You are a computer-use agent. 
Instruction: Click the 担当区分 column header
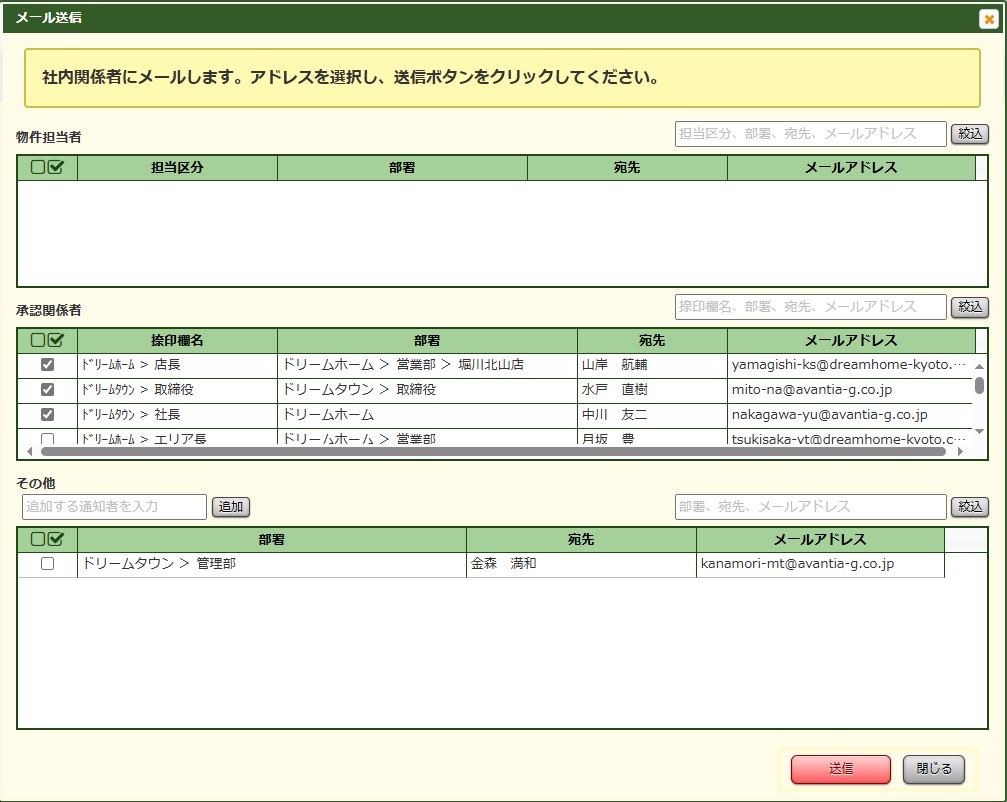(177, 168)
